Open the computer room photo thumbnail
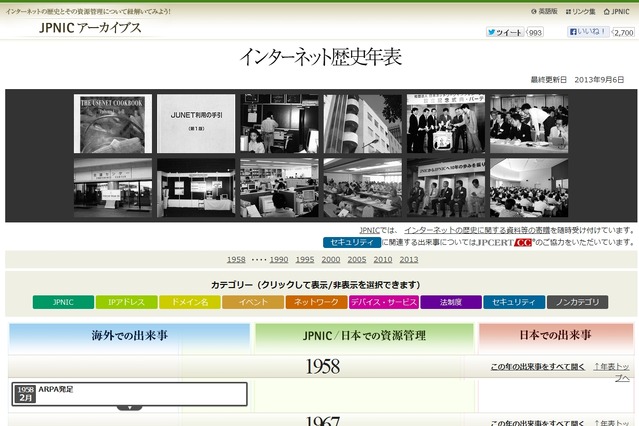The image size is (639, 426). pyautogui.click(x=279, y=124)
